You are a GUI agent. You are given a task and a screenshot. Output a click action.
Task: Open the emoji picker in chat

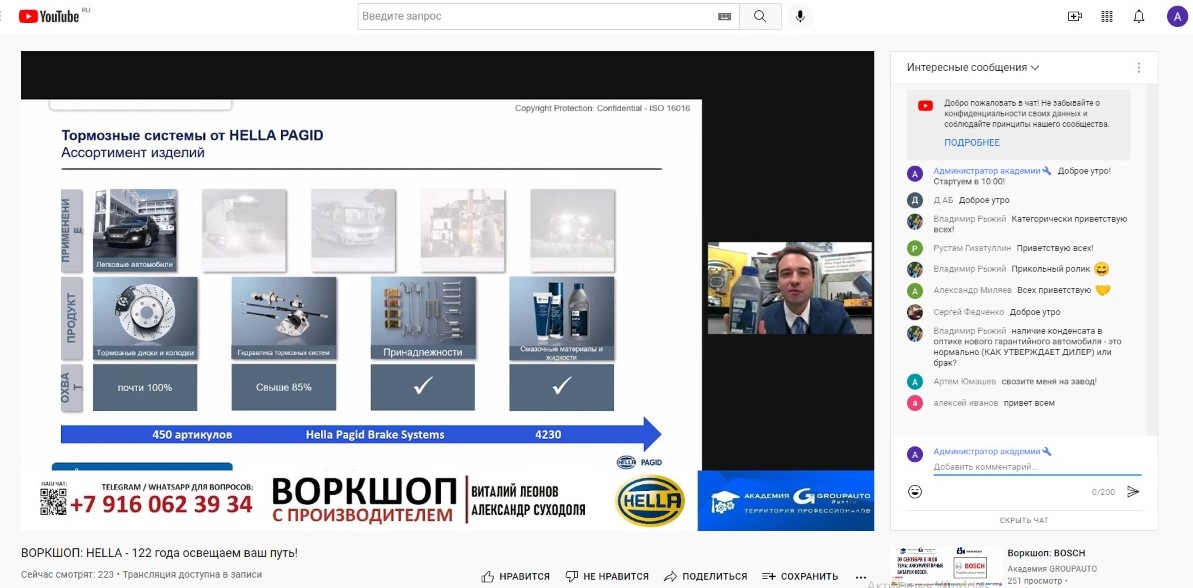(x=914, y=491)
